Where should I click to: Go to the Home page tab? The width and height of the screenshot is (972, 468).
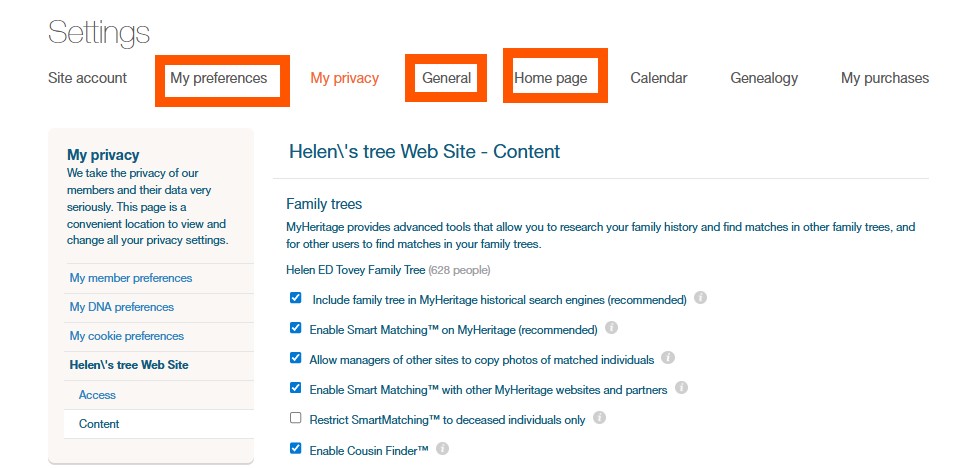(550, 78)
